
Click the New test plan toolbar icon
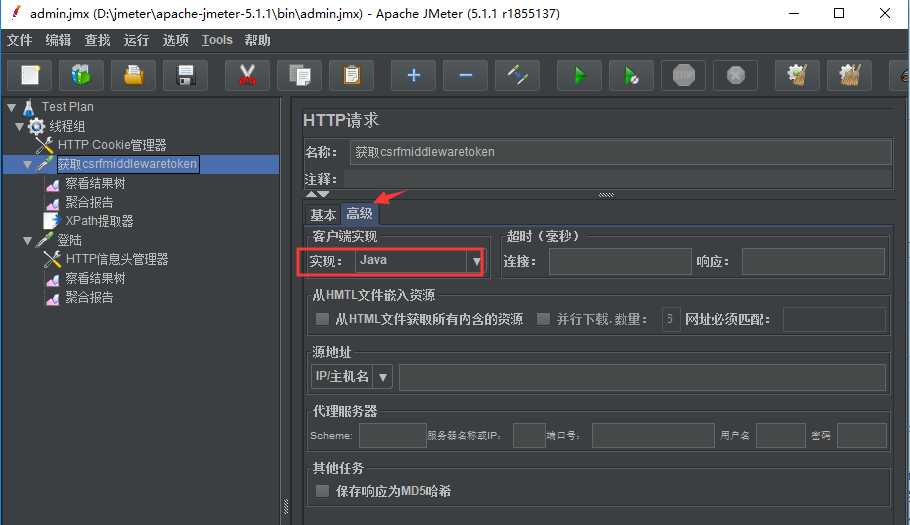pyautogui.click(x=30, y=75)
